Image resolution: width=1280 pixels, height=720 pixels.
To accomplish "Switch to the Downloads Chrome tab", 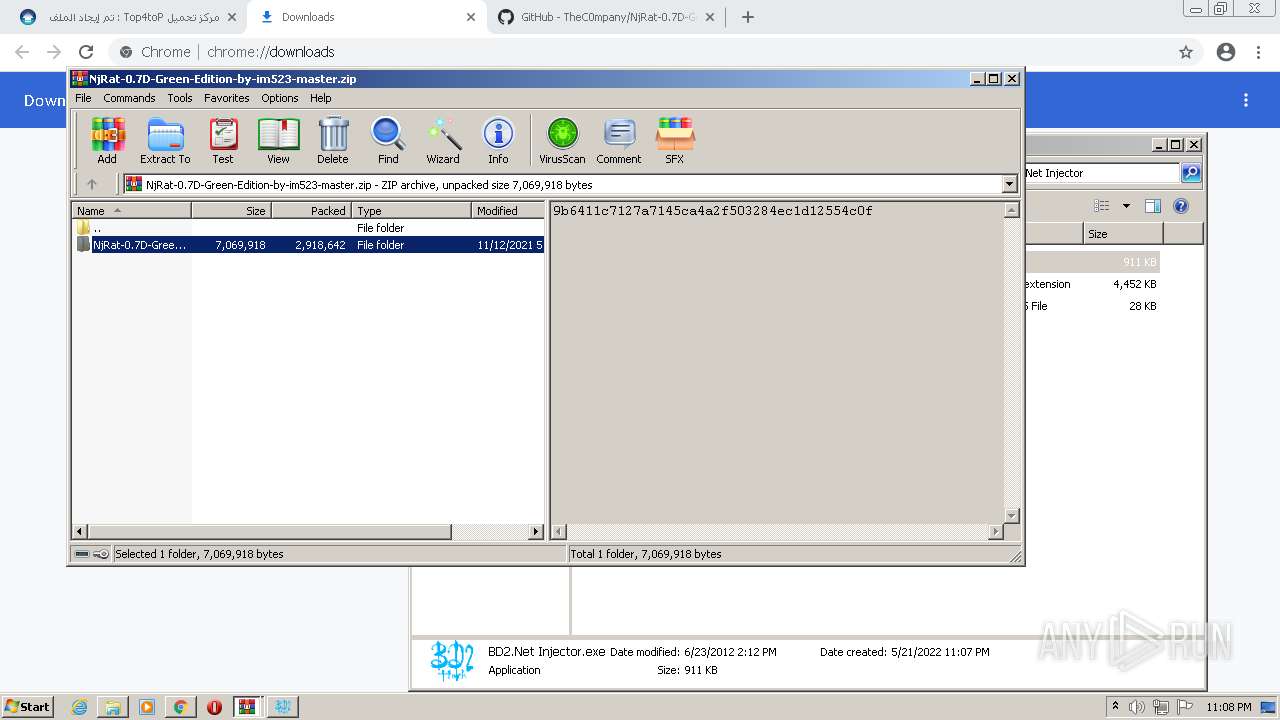I will click(x=367, y=17).
